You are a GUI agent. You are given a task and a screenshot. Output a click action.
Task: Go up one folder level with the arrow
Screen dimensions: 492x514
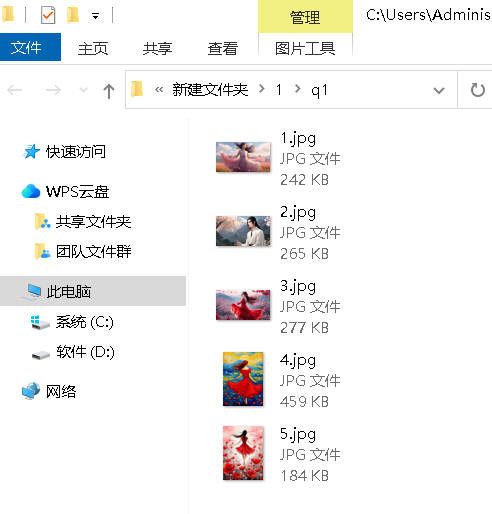click(109, 90)
